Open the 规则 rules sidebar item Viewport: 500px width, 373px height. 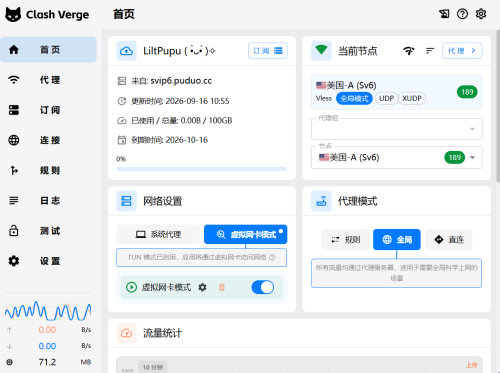tap(48, 170)
